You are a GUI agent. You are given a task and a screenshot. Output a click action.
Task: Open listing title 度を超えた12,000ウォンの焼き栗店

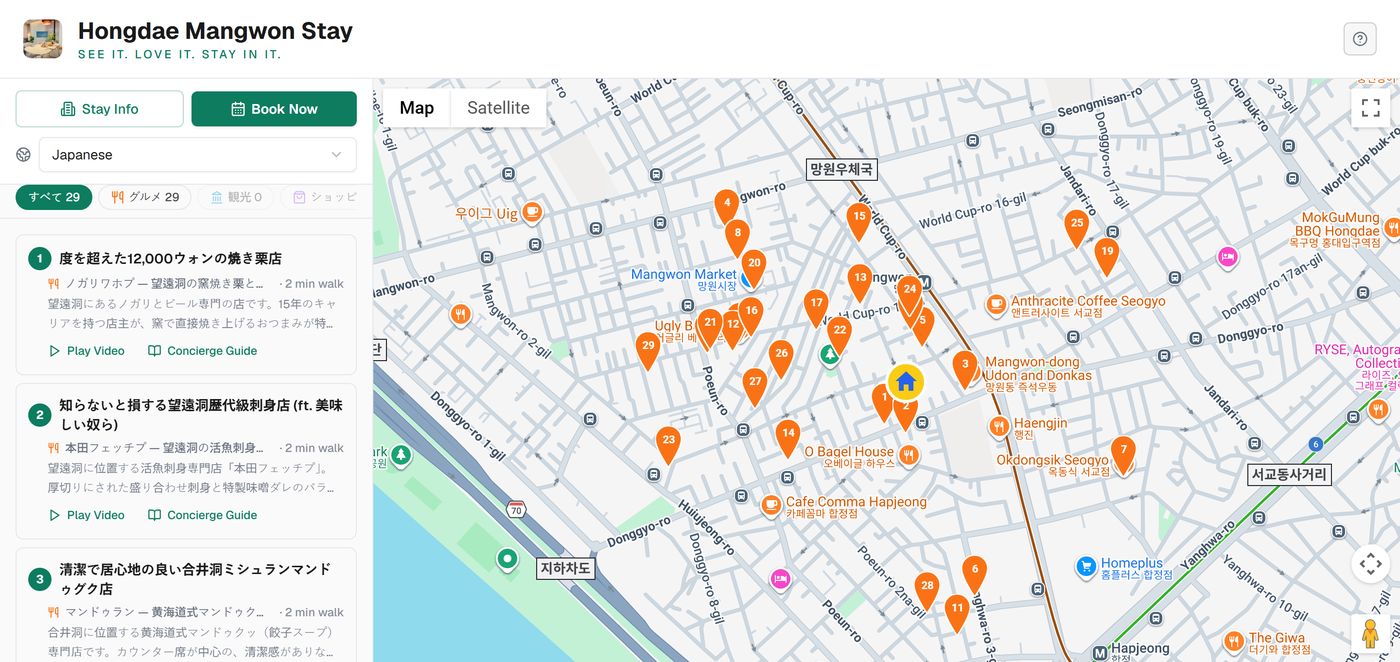click(x=170, y=259)
